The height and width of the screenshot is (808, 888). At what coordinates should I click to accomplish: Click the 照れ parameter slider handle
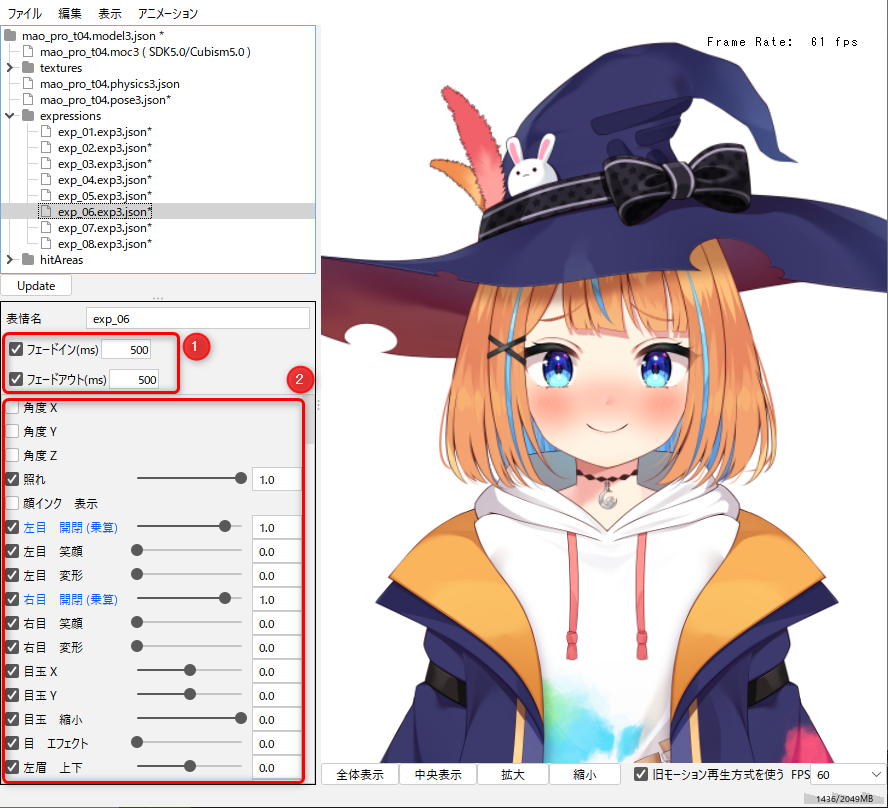click(241, 480)
